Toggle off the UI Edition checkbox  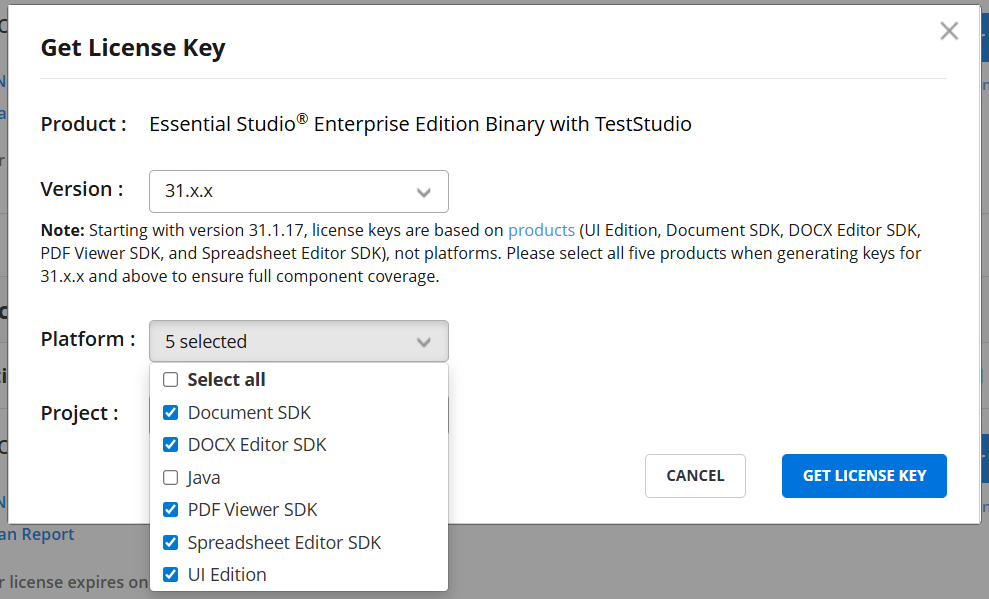pos(170,574)
